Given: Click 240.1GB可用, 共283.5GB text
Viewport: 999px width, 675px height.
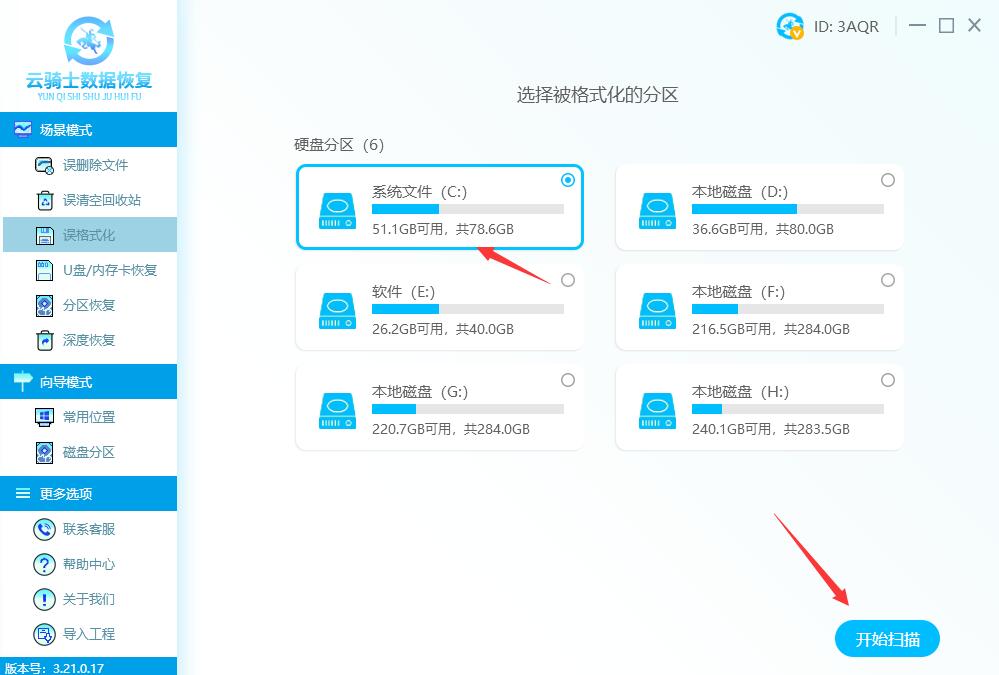Looking at the screenshot, I should pyautogui.click(x=771, y=430).
